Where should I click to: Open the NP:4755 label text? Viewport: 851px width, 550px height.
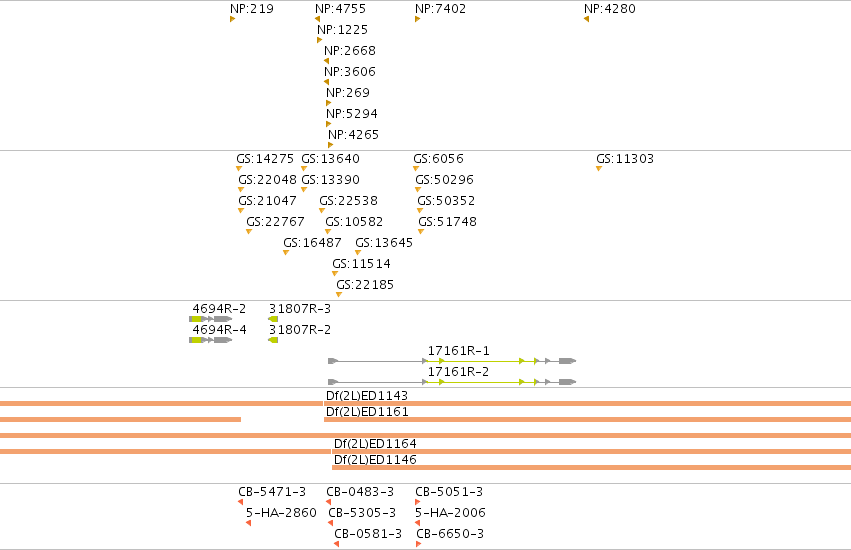pos(340,9)
